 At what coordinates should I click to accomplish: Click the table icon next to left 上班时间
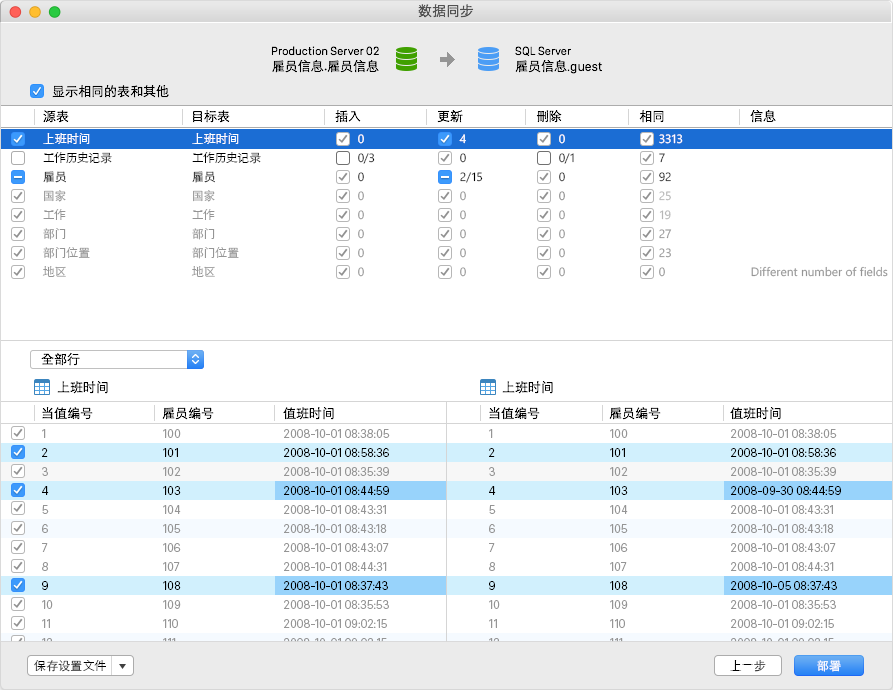[42, 388]
